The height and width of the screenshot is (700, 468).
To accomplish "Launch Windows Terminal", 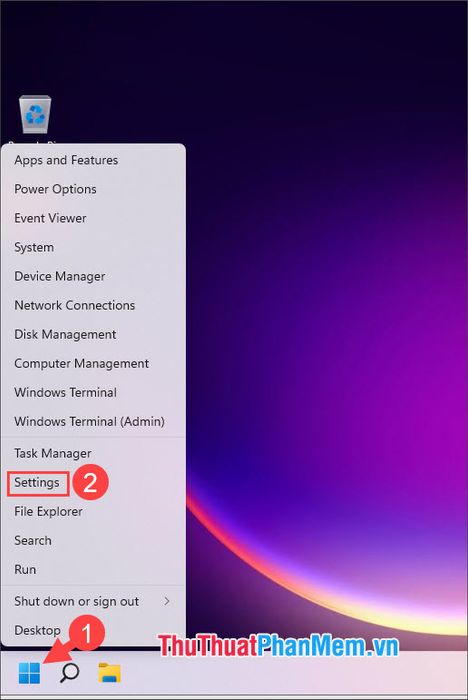I will click(93, 392).
